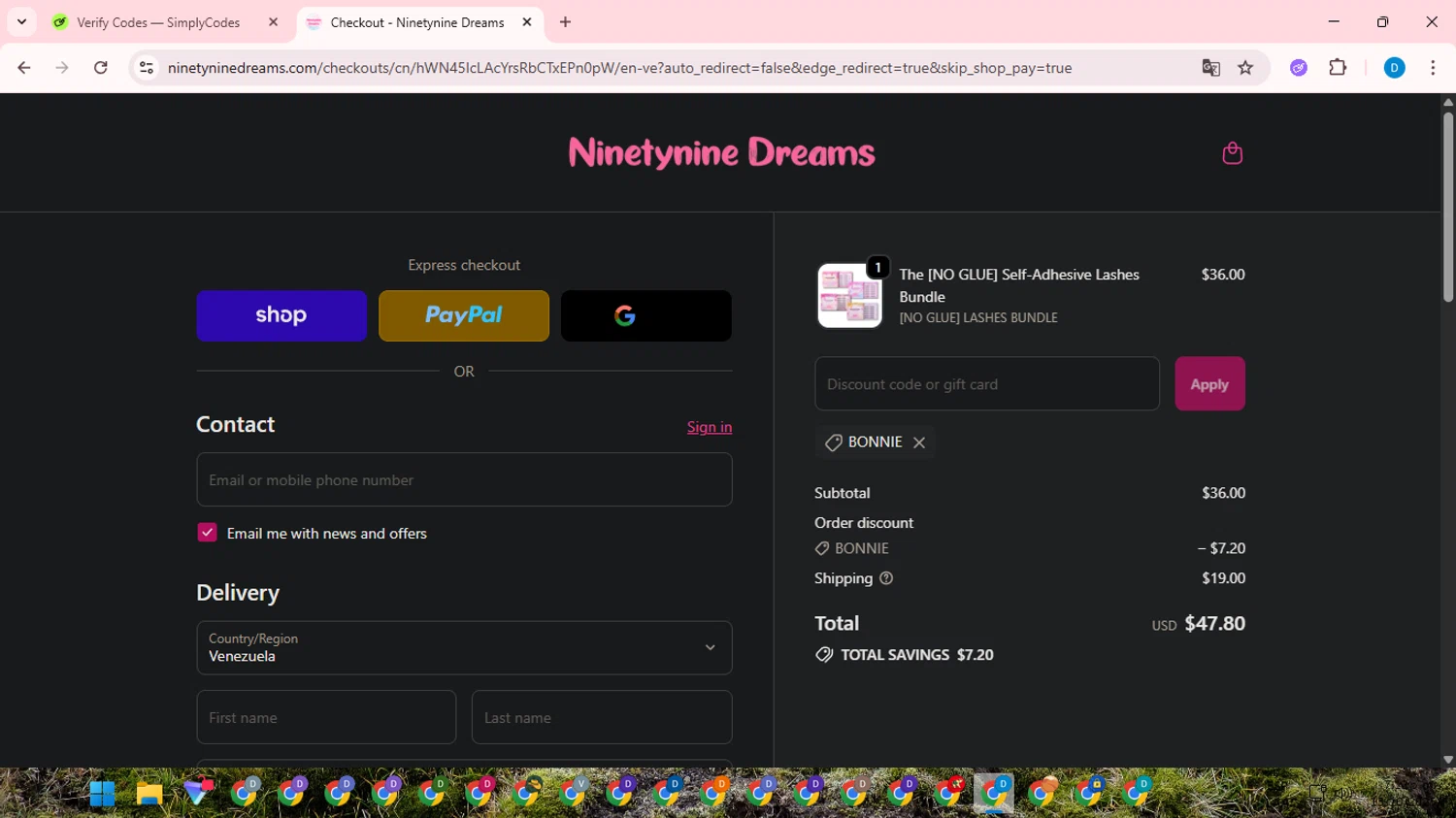
Task: Focus the First name field
Action: pyautogui.click(x=326, y=717)
